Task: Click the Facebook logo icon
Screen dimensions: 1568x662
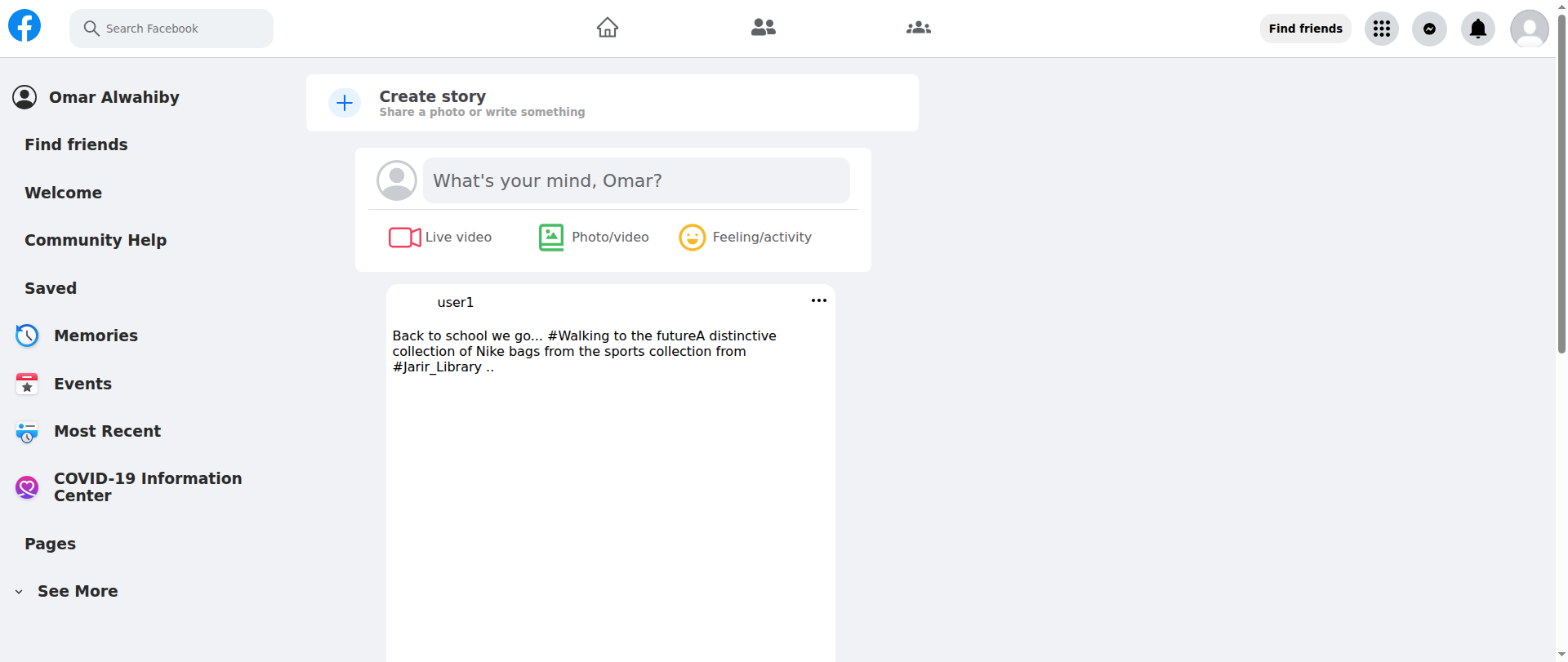Action: tap(24, 26)
